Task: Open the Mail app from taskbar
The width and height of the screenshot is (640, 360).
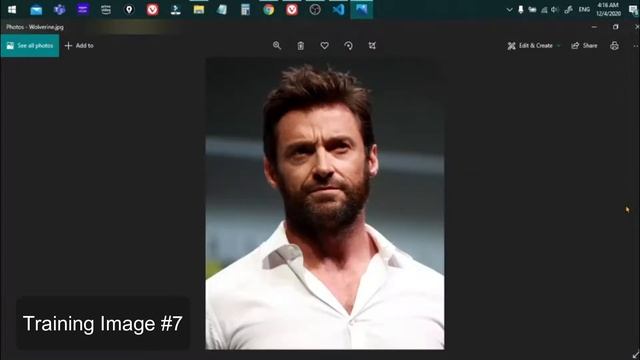Action: point(36,9)
